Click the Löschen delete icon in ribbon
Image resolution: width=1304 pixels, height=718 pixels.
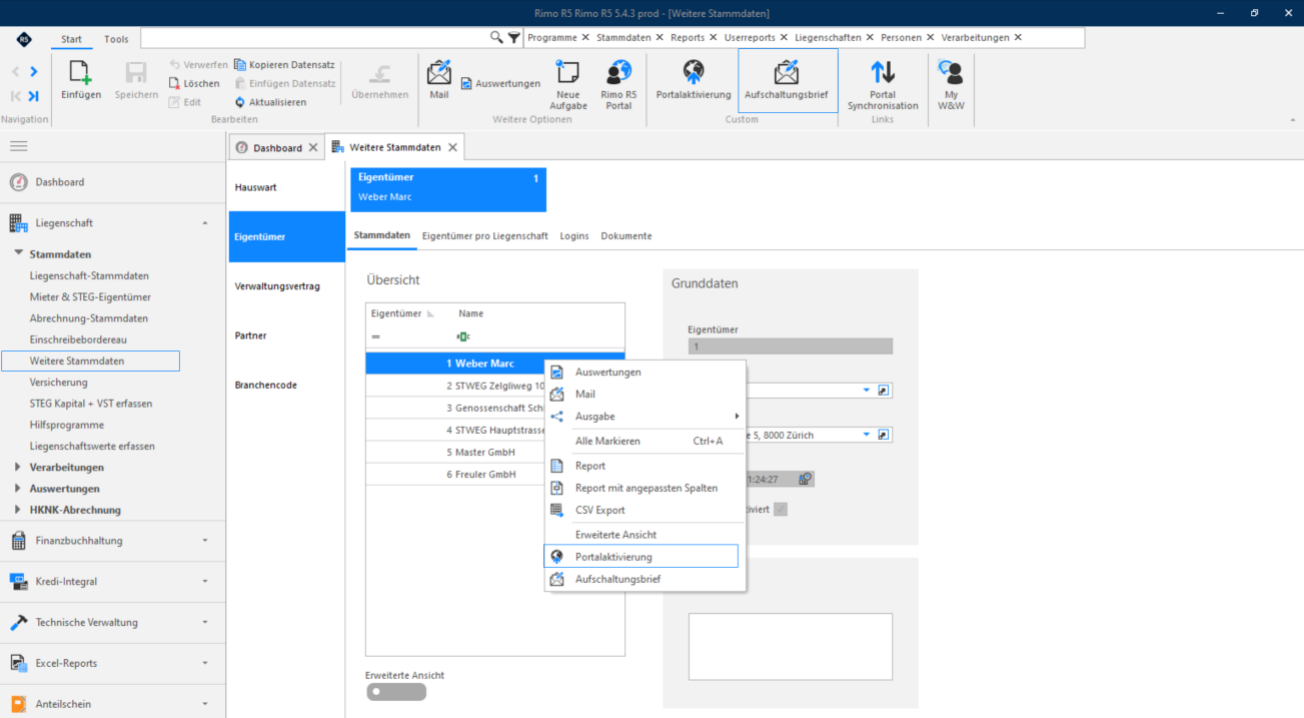click(174, 83)
